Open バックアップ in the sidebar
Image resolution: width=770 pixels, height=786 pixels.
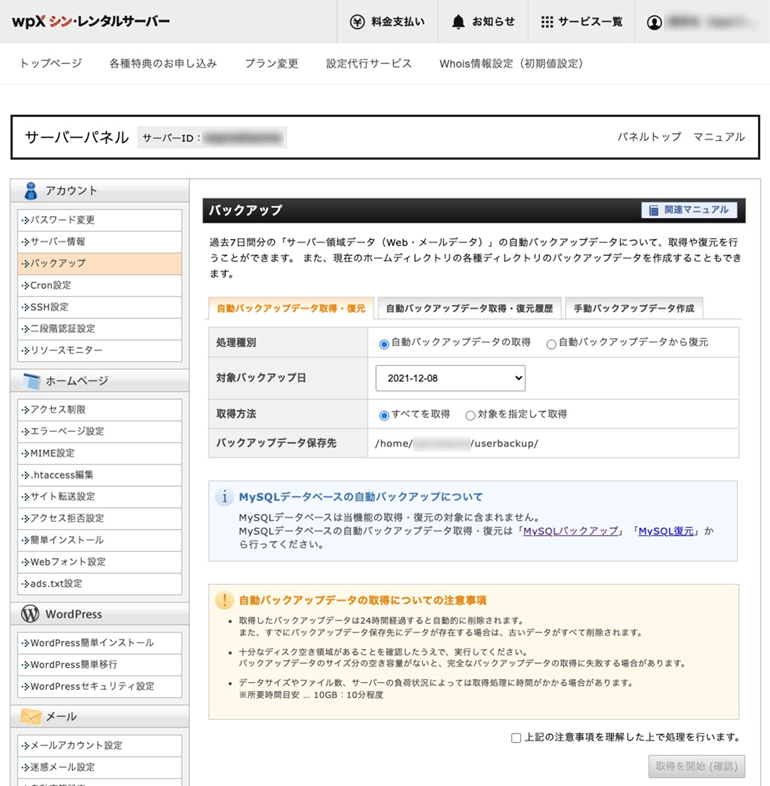(99, 264)
